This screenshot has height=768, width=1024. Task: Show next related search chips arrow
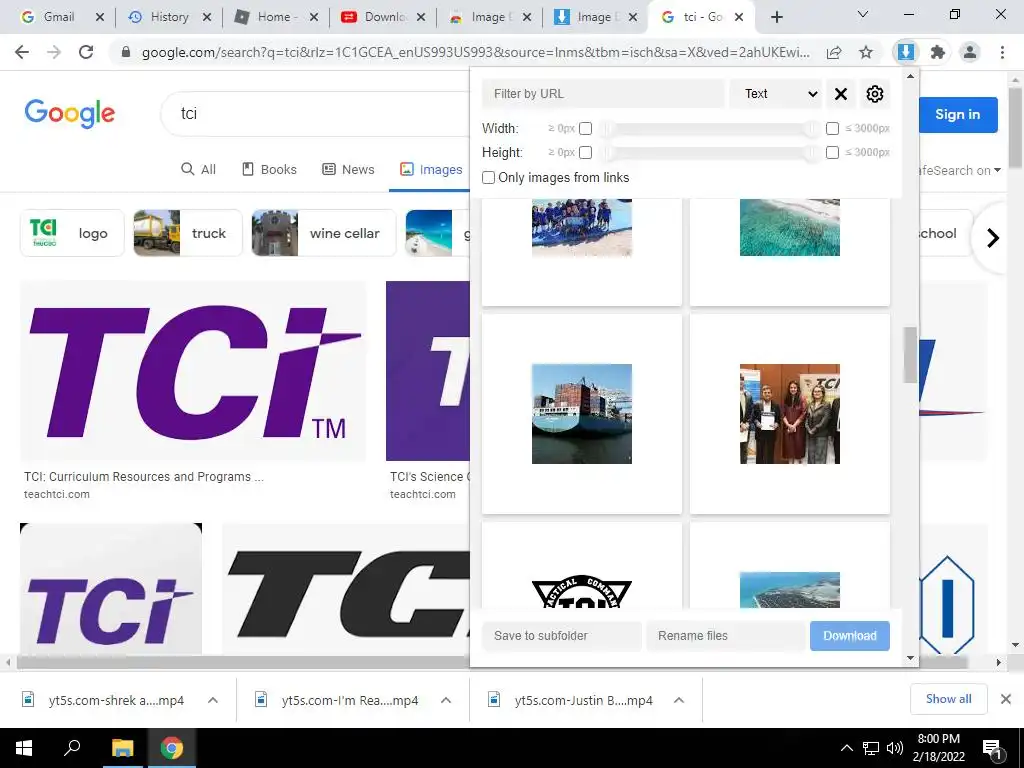point(993,237)
